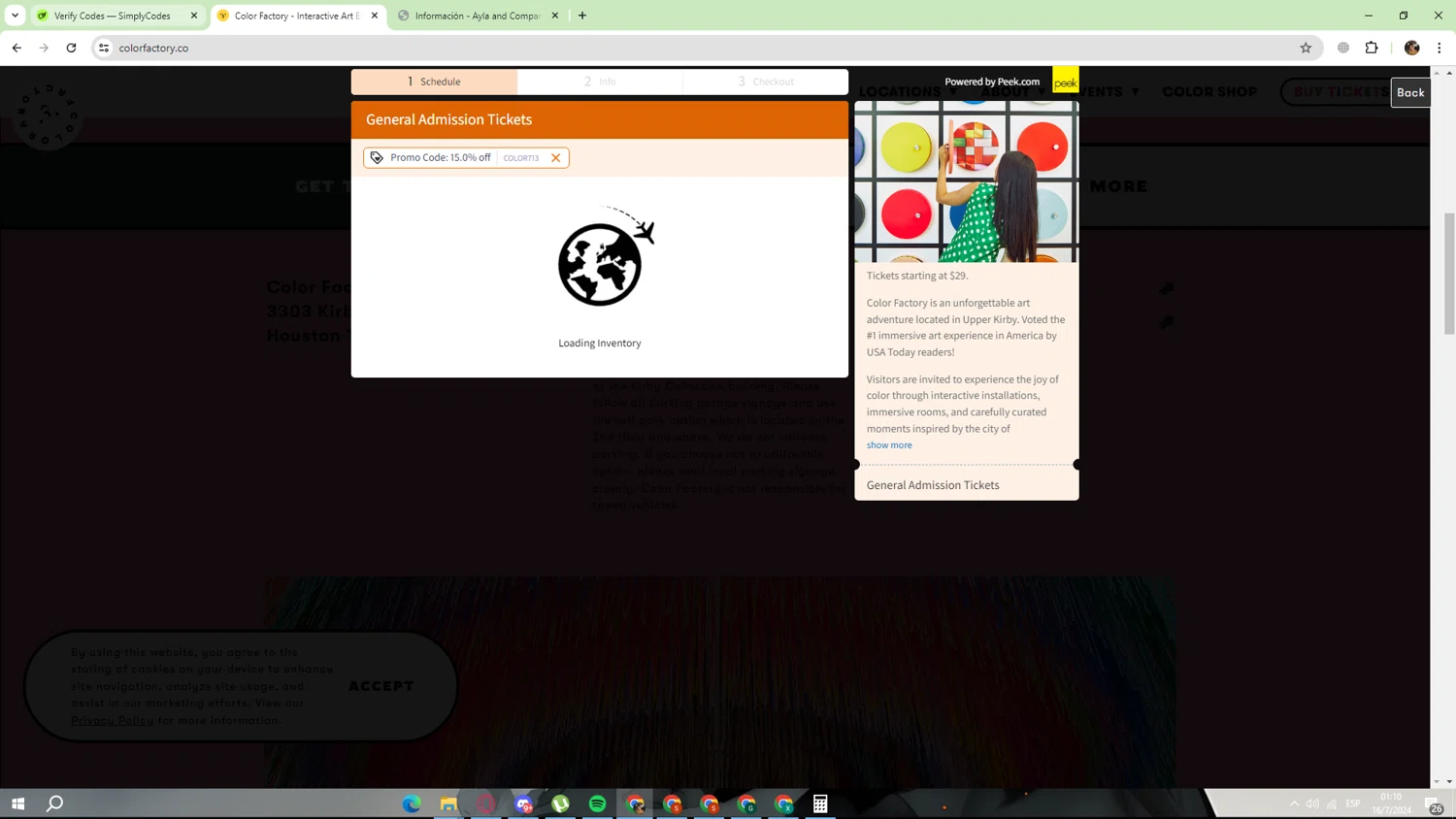Open the Schedule step tab
The width and height of the screenshot is (1456, 819).
coord(434,82)
